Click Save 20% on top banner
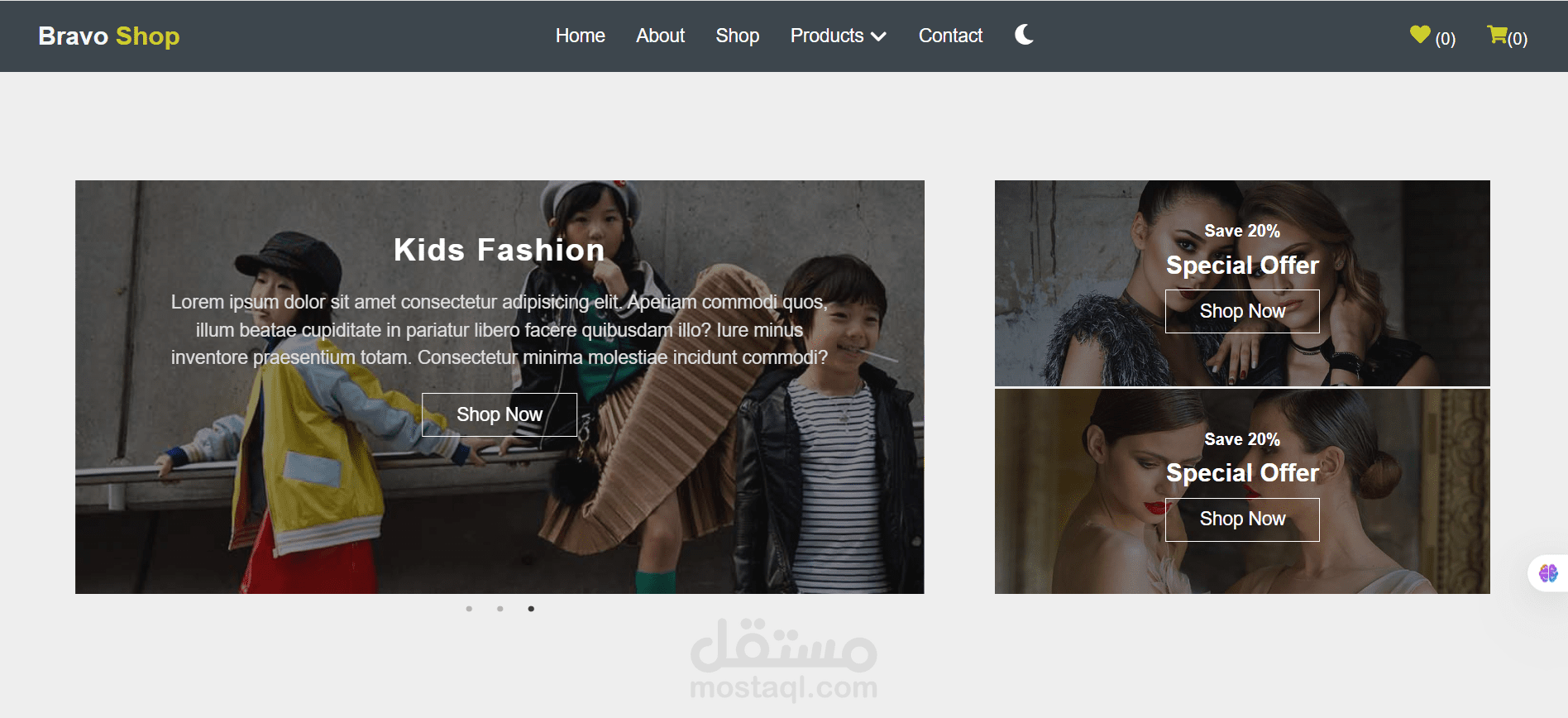 coord(1242,231)
